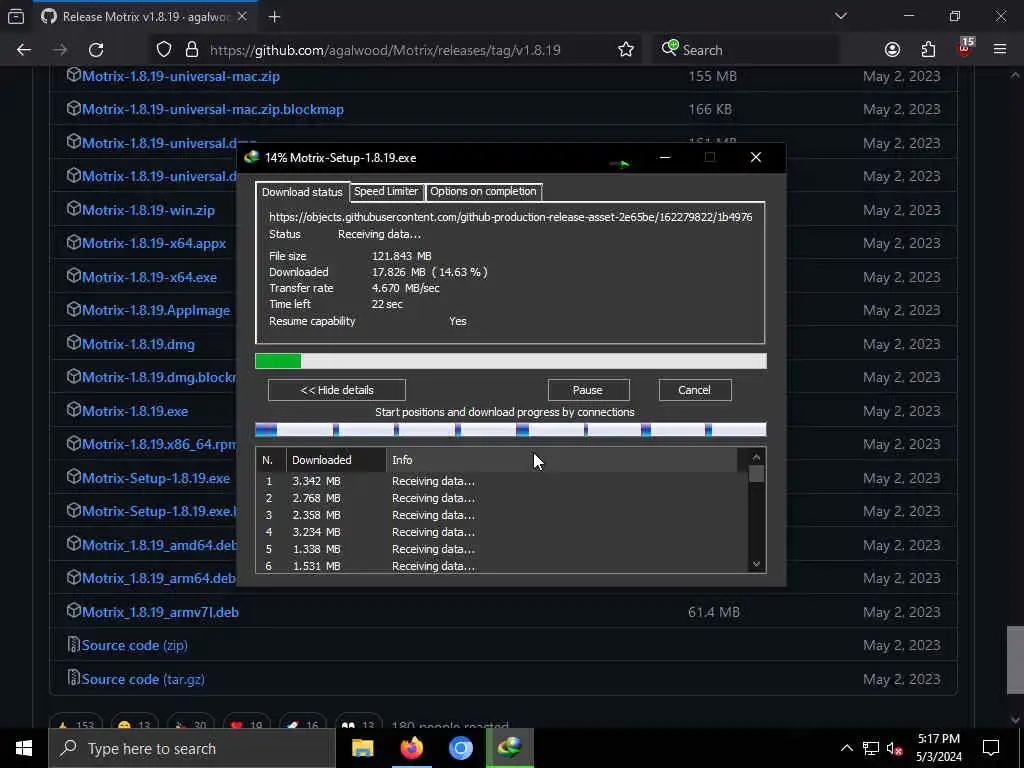Reload the current GitHub page
This screenshot has height=768, width=1024.
pos(96,50)
